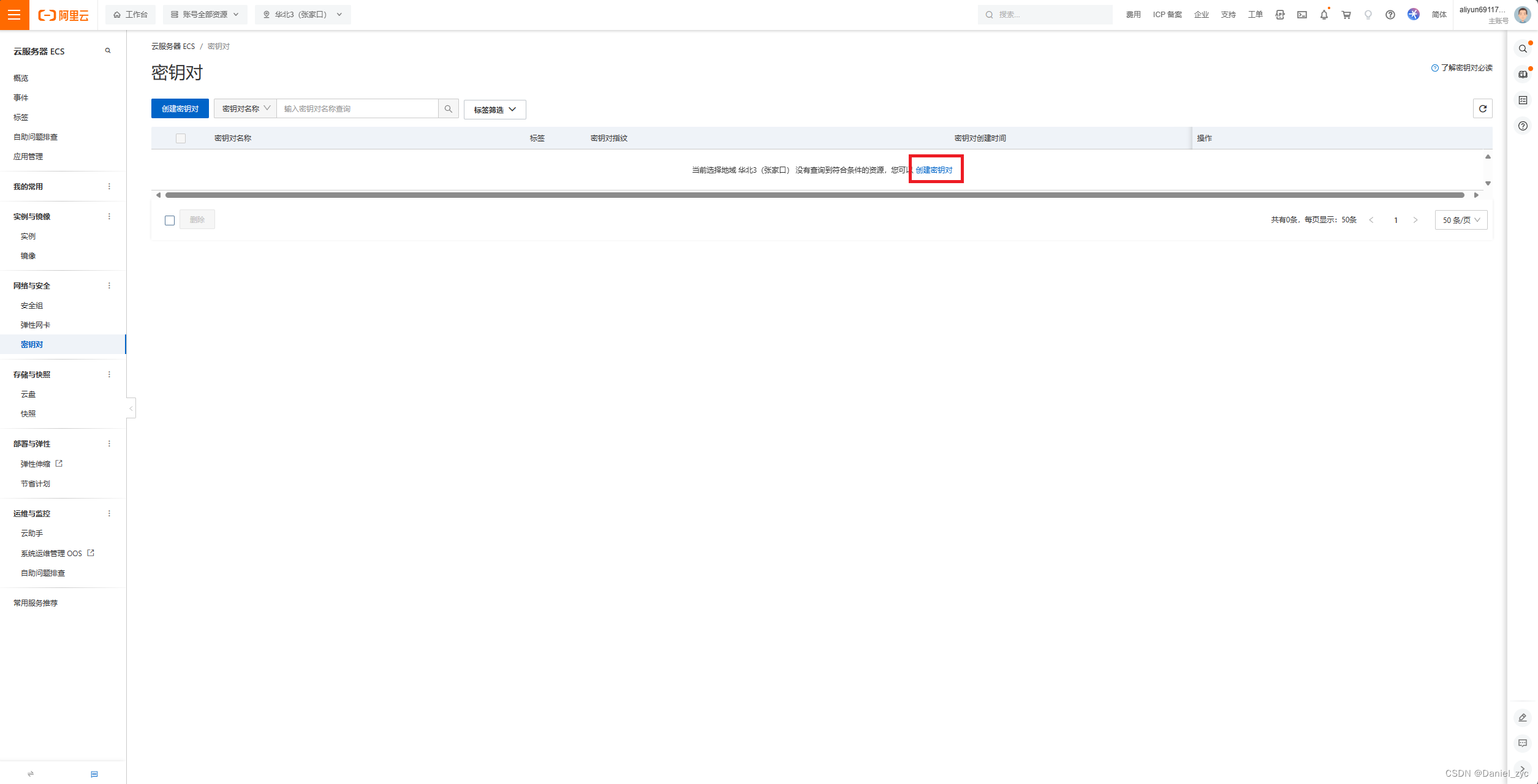
Task: Open the 了解密钥对必读 link
Action: 1465,68
